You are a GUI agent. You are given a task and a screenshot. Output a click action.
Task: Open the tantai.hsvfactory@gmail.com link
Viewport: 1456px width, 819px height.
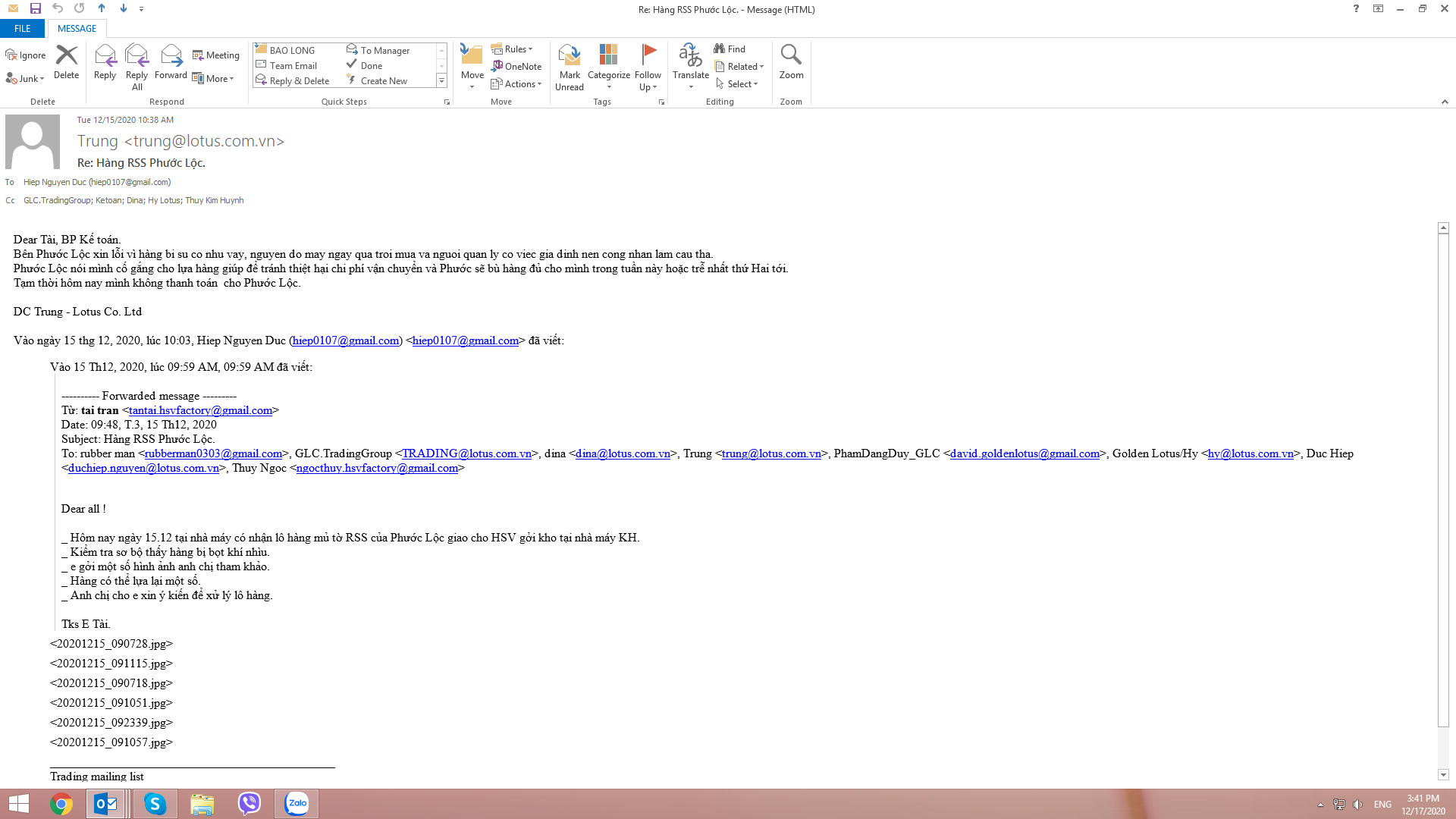tap(200, 410)
